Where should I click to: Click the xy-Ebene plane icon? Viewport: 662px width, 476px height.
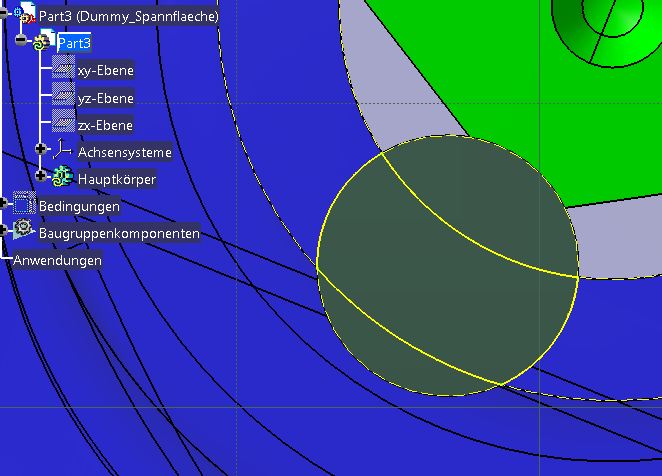pyautogui.click(x=63, y=68)
